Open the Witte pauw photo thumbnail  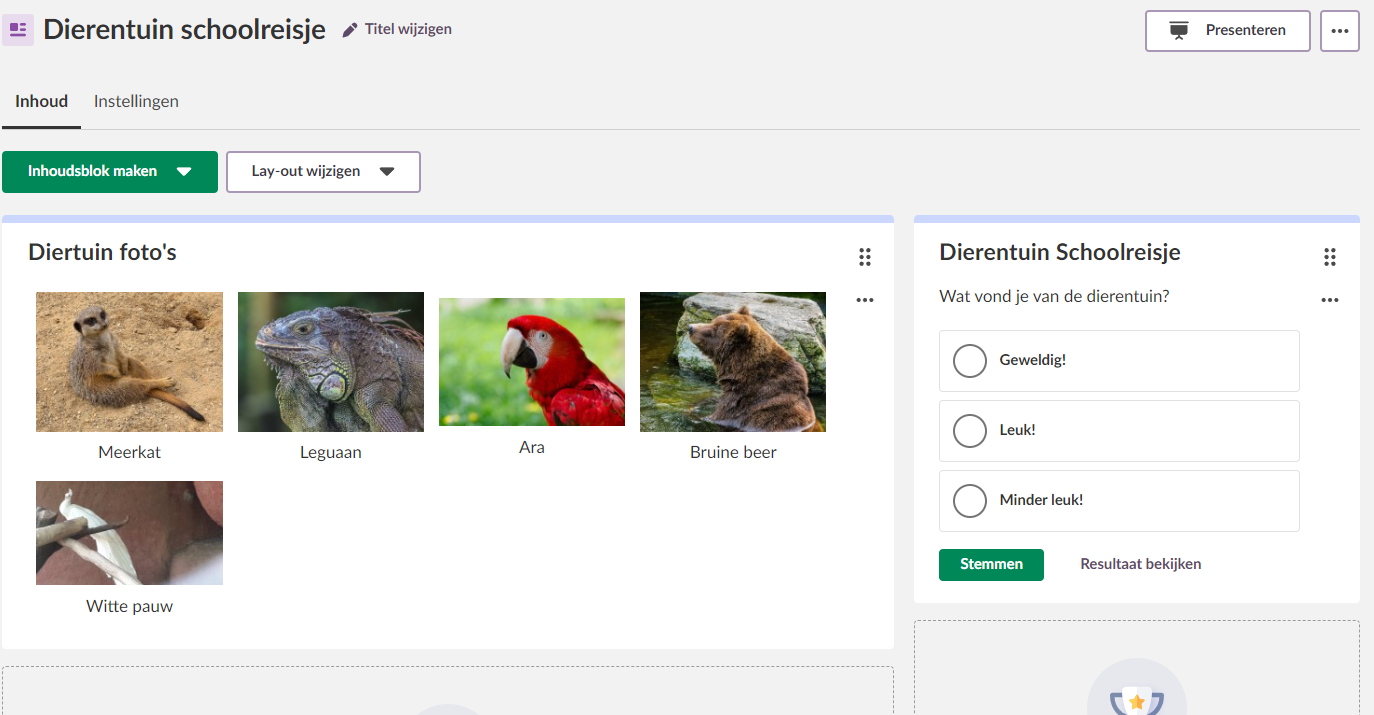coord(129,533)
